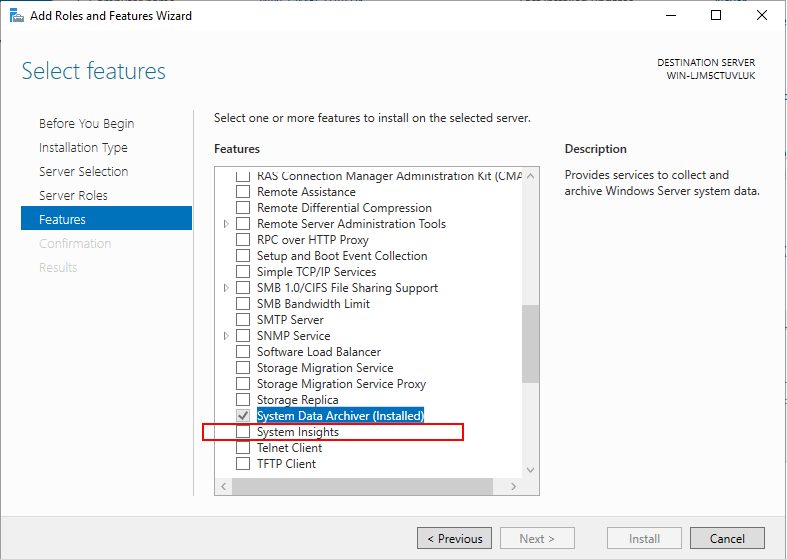Check the System Insights checkbox

coord(242,432)
